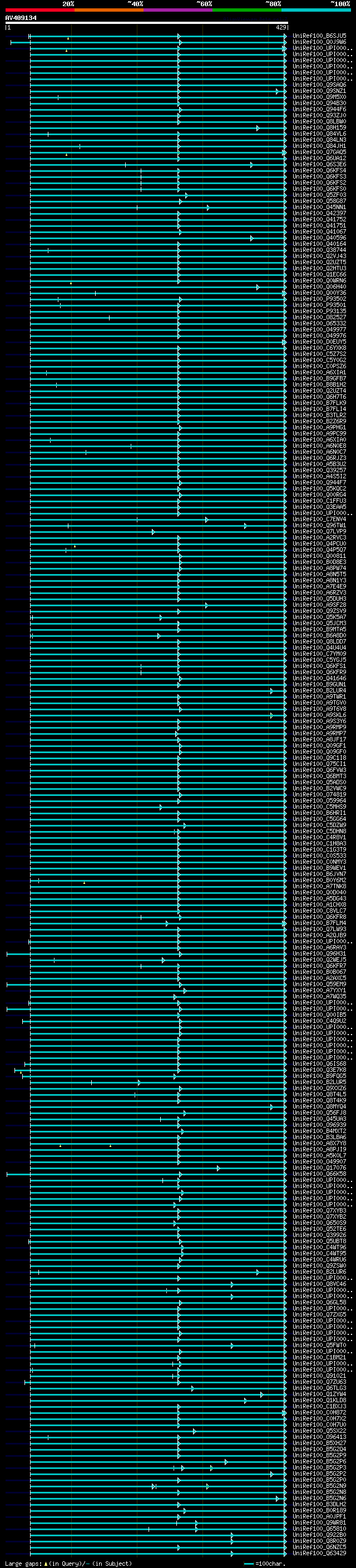Select the UniRef100_Q63429 label
The width and height of the screenshot is (356, 1568).
(319, 1553)
